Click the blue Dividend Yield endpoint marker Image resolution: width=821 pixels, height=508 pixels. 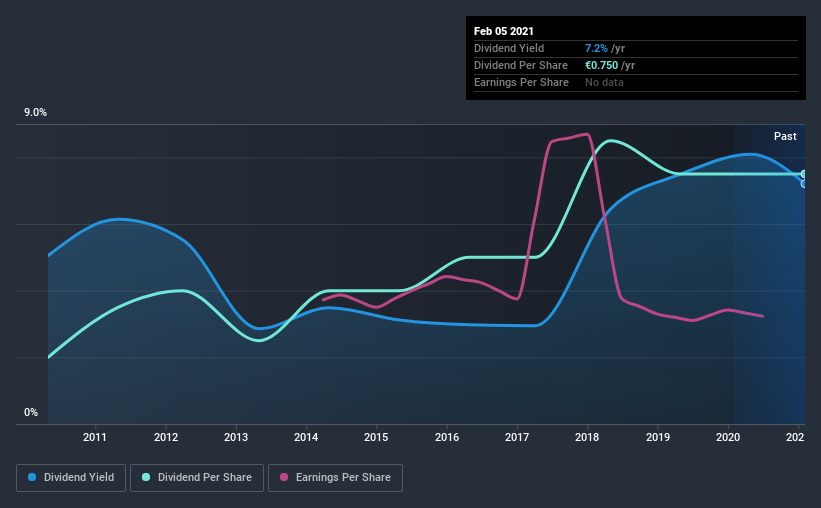[x=803, y=184]
